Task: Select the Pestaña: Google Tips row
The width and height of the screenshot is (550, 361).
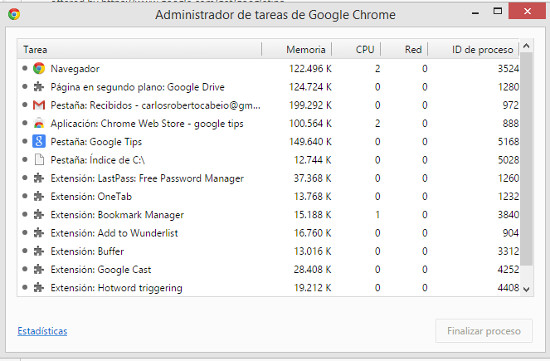Action: pos(268,141)
